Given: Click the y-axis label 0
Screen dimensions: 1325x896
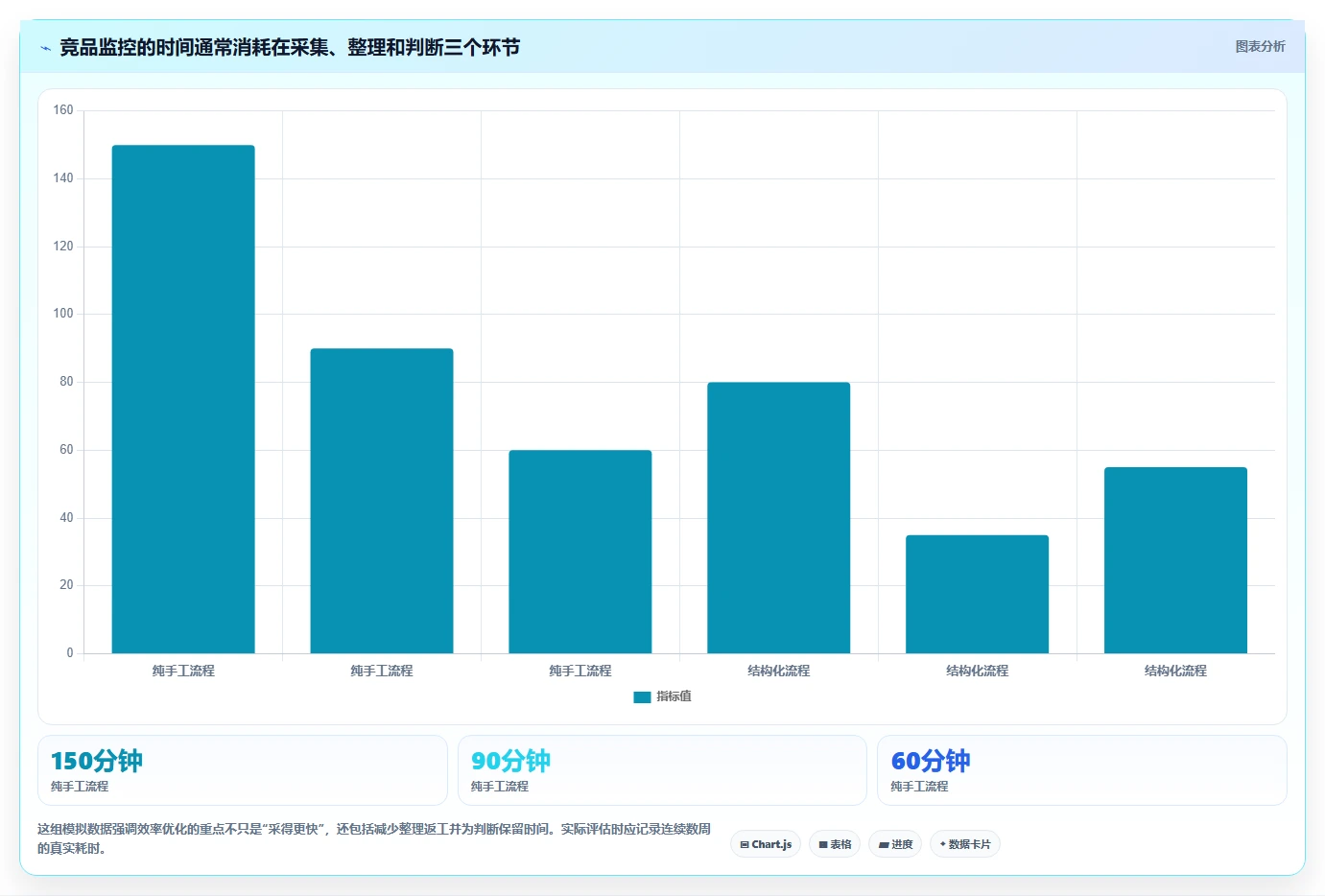Looking at the screenshot, I should click(x=70, y=653).
